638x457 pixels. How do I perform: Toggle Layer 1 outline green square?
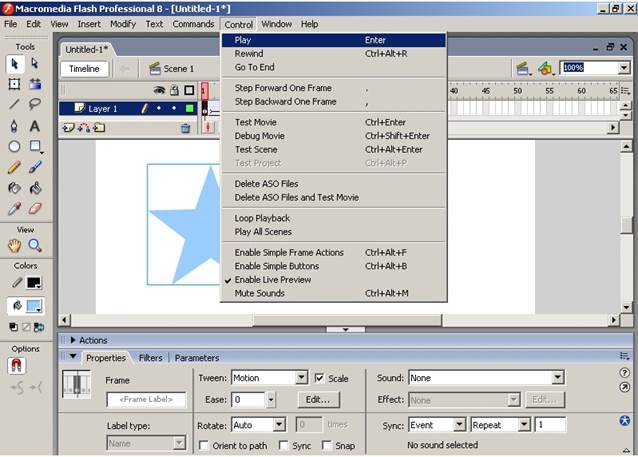pos(189,108)
